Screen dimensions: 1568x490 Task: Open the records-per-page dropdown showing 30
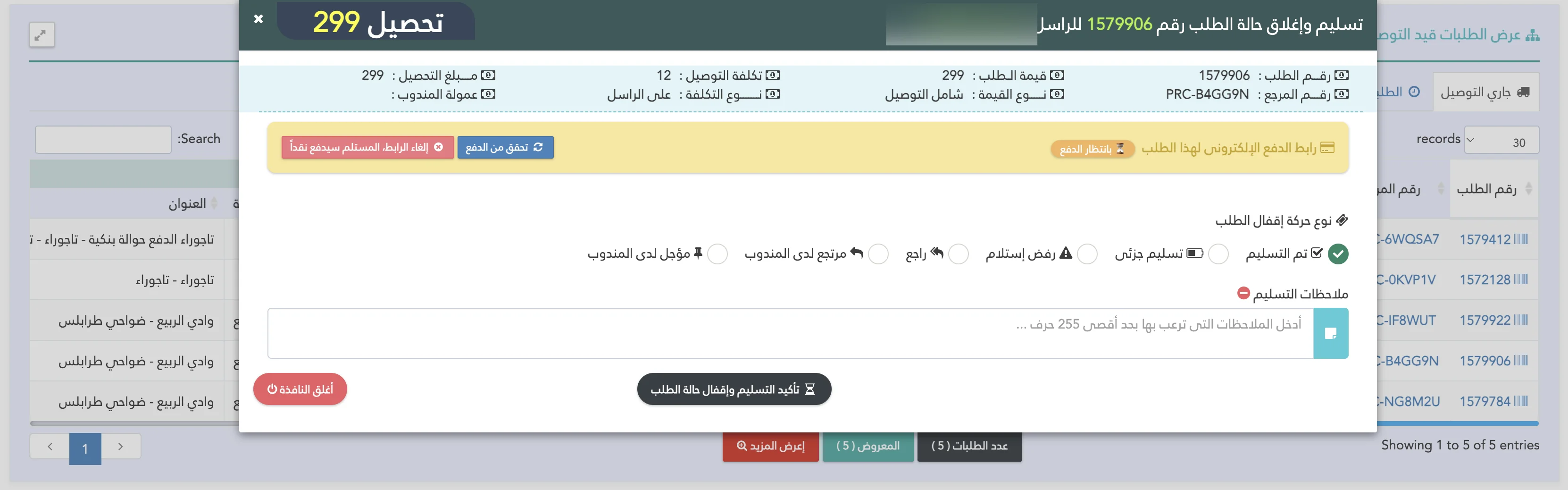pos(1501,140)
